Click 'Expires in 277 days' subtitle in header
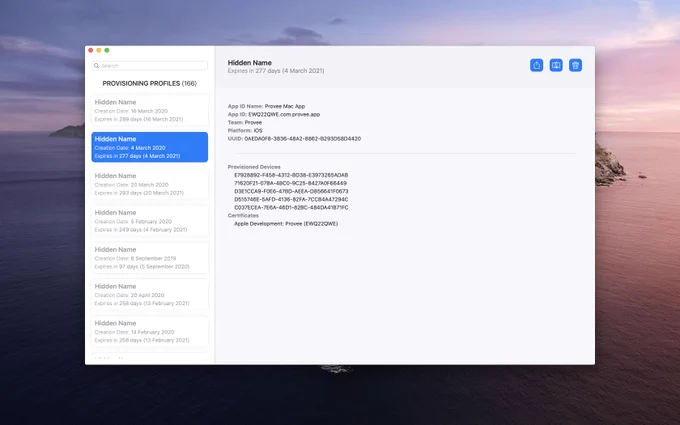This screenshot has height=425, width=680. point(276,71)
